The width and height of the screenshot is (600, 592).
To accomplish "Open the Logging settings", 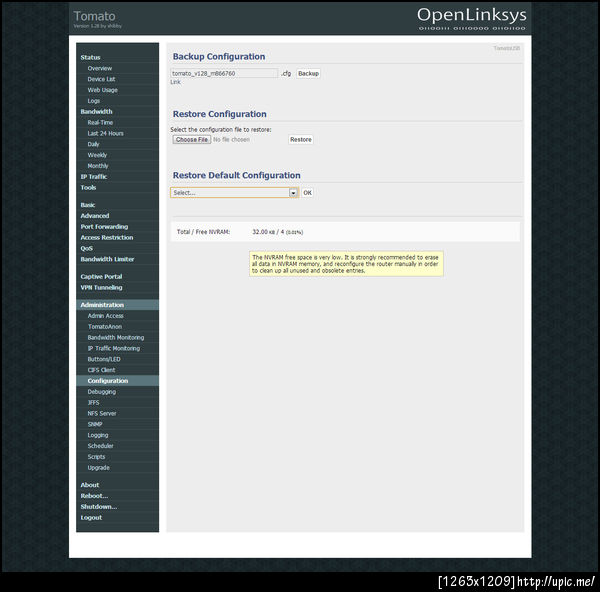I will coord(98,435).
